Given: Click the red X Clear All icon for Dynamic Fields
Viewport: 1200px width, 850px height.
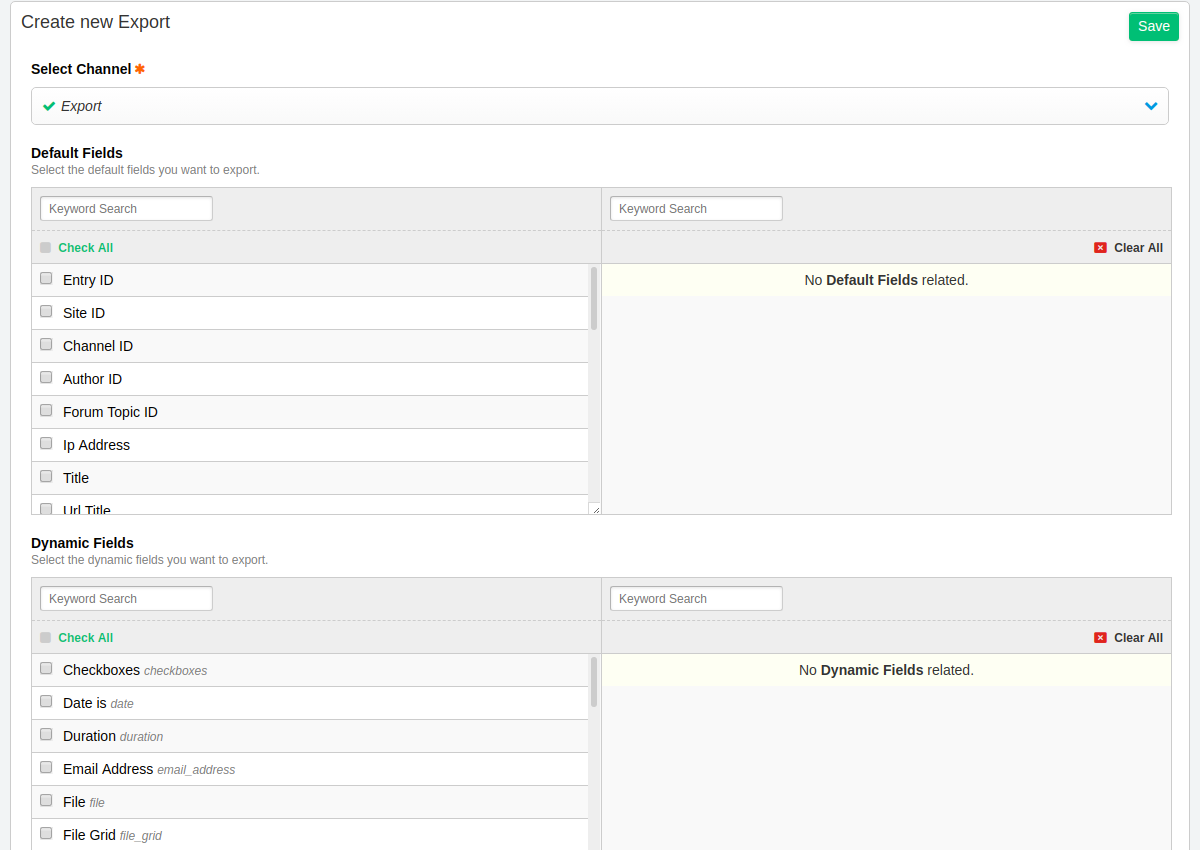Looking at the screenshot, I should coord(1100,637).
